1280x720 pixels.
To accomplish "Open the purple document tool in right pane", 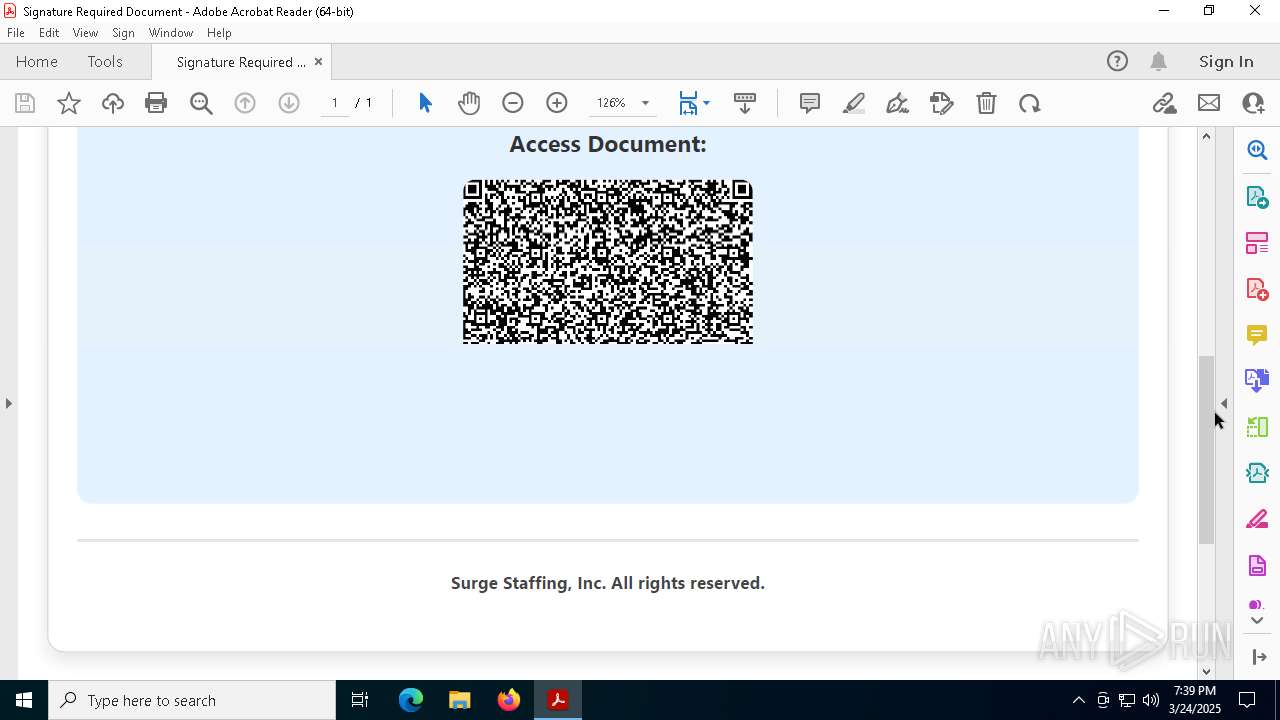I will click(x=1257, y=565).
